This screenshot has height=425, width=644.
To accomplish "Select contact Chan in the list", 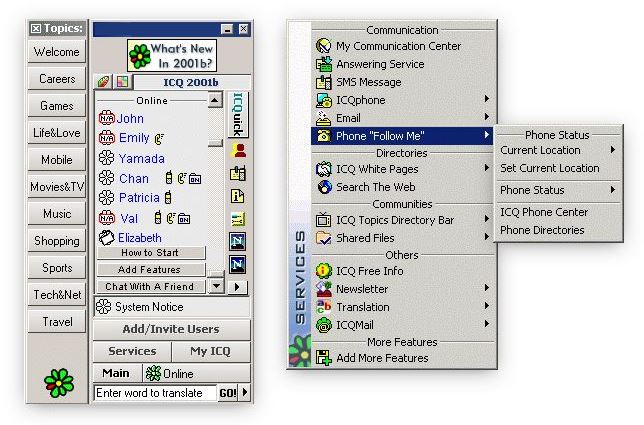I will (x=133, y=179).
